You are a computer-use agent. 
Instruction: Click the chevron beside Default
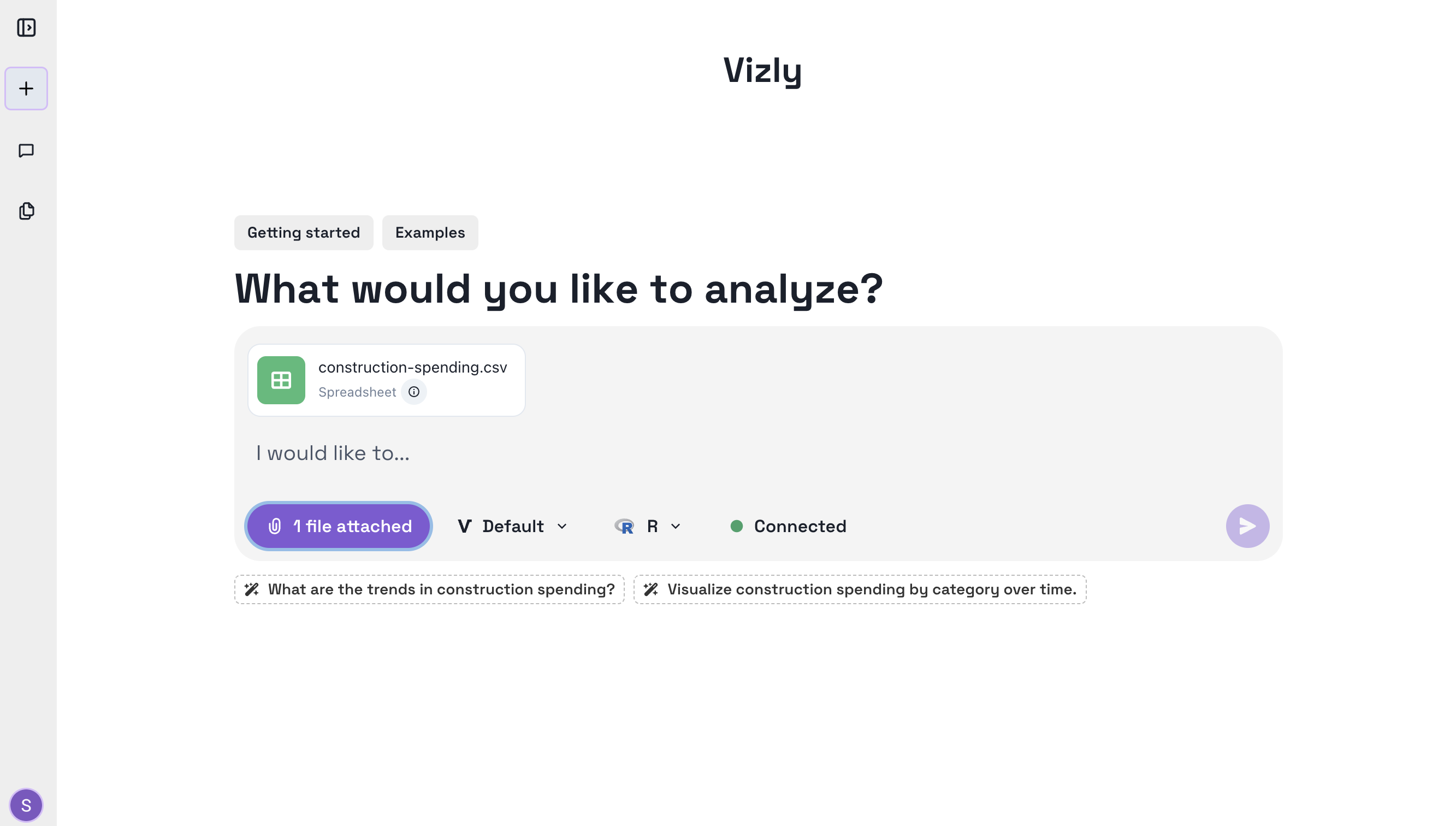(562, 527)
